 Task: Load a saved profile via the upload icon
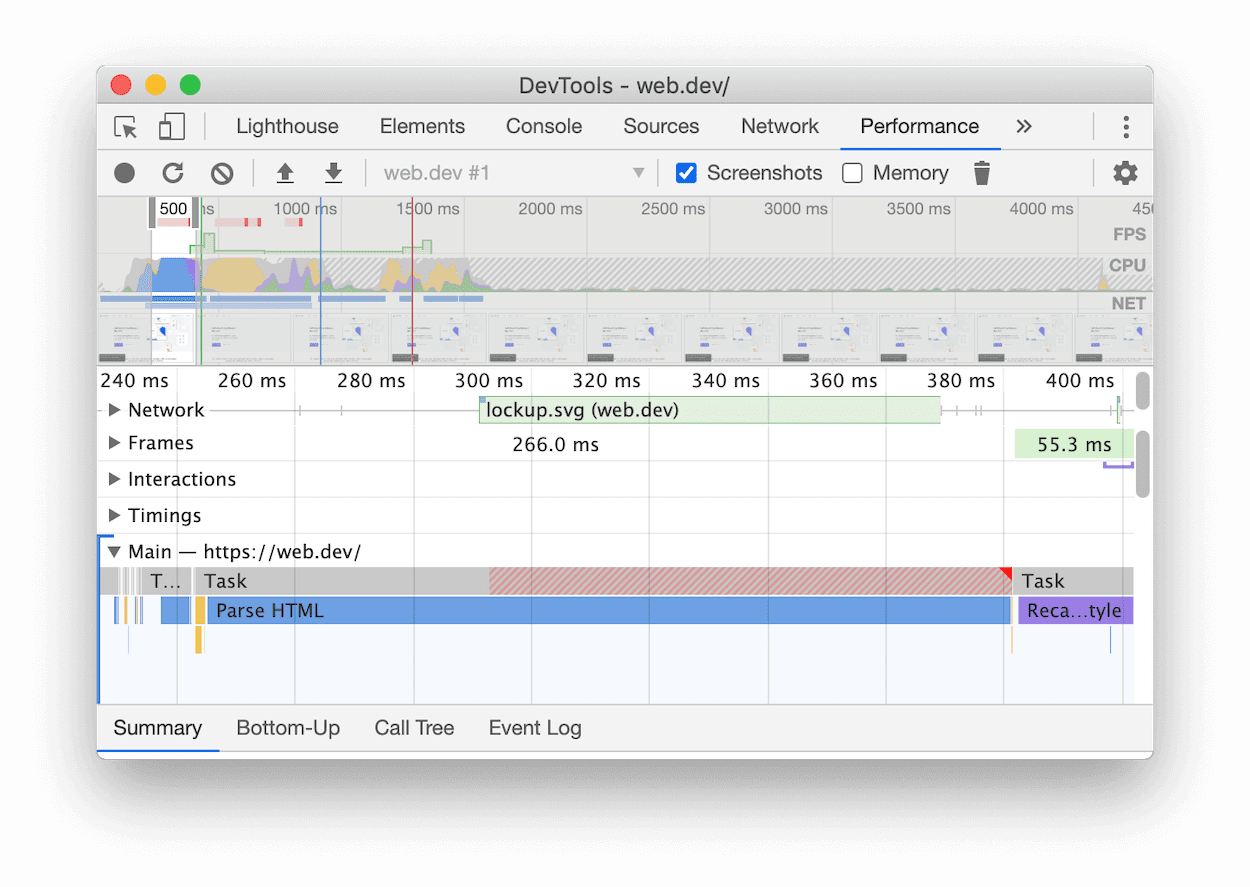pyautogui.click(x=285, y=172)
